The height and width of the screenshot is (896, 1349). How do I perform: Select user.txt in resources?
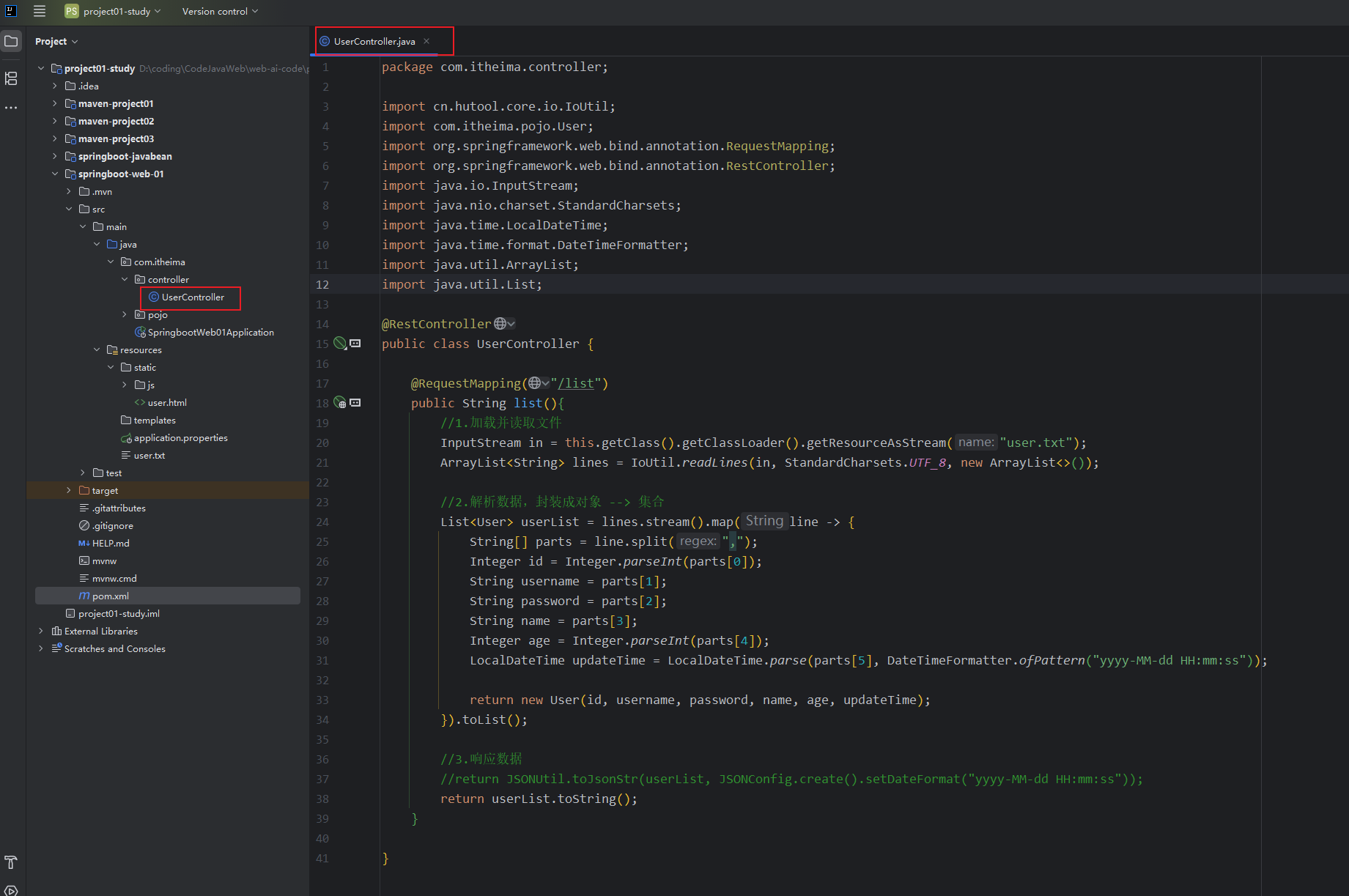click(143, 455)
